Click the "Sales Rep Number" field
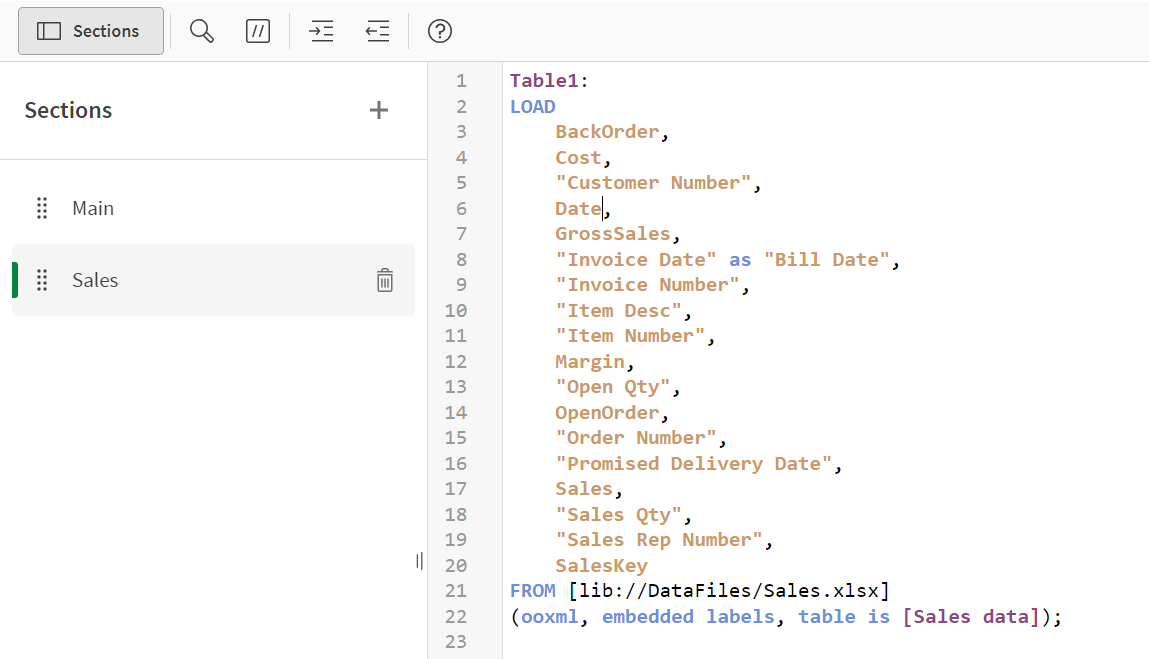Image resolution: width=1149 pixels, height=659 pixels. point(659,540)
